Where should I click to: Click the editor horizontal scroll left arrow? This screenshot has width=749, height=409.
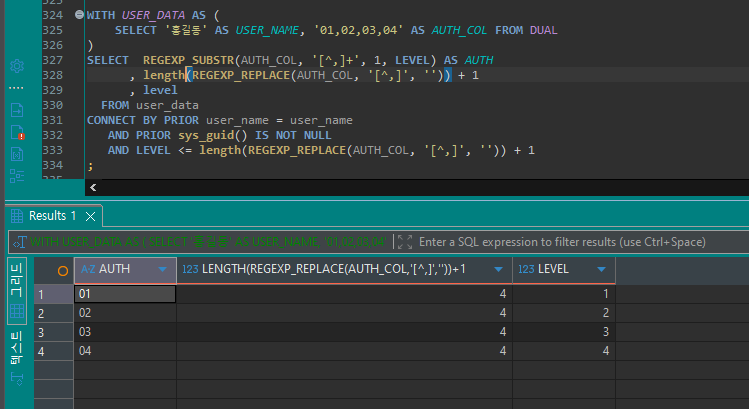pyautogui.click(x=93, y=188)
